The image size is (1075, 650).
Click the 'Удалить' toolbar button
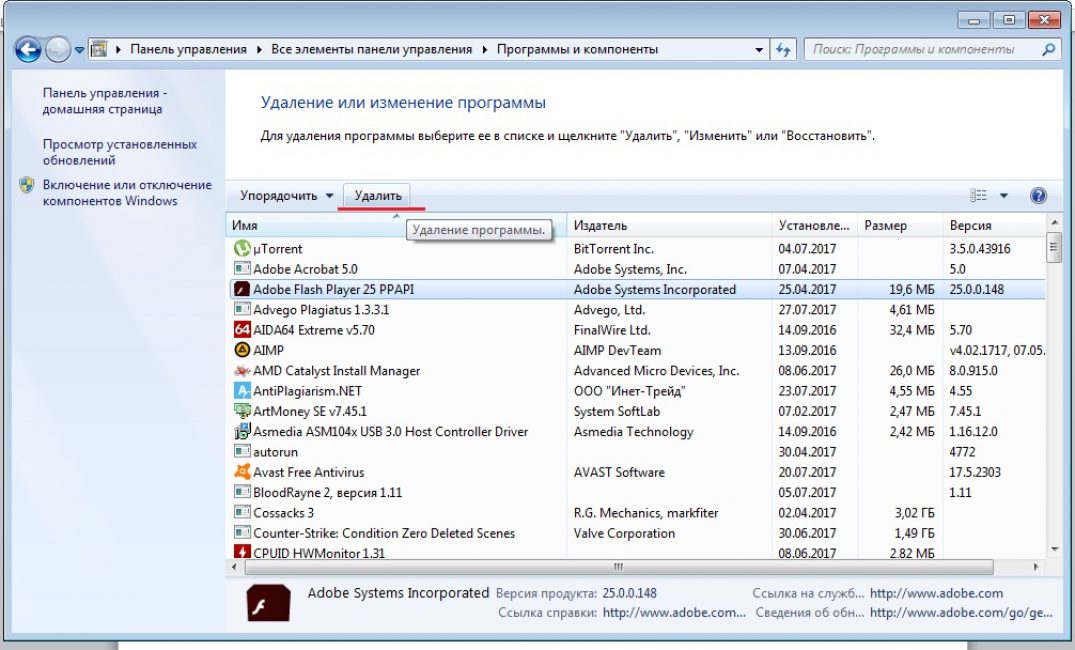378,196
